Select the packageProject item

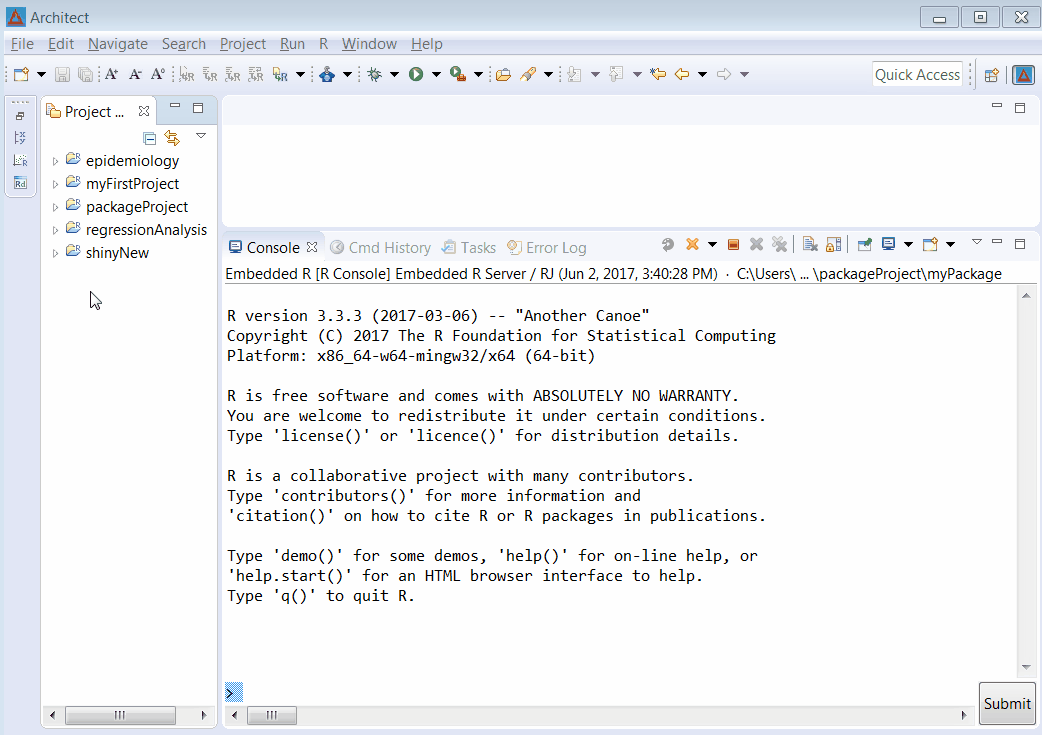(137, 207)
